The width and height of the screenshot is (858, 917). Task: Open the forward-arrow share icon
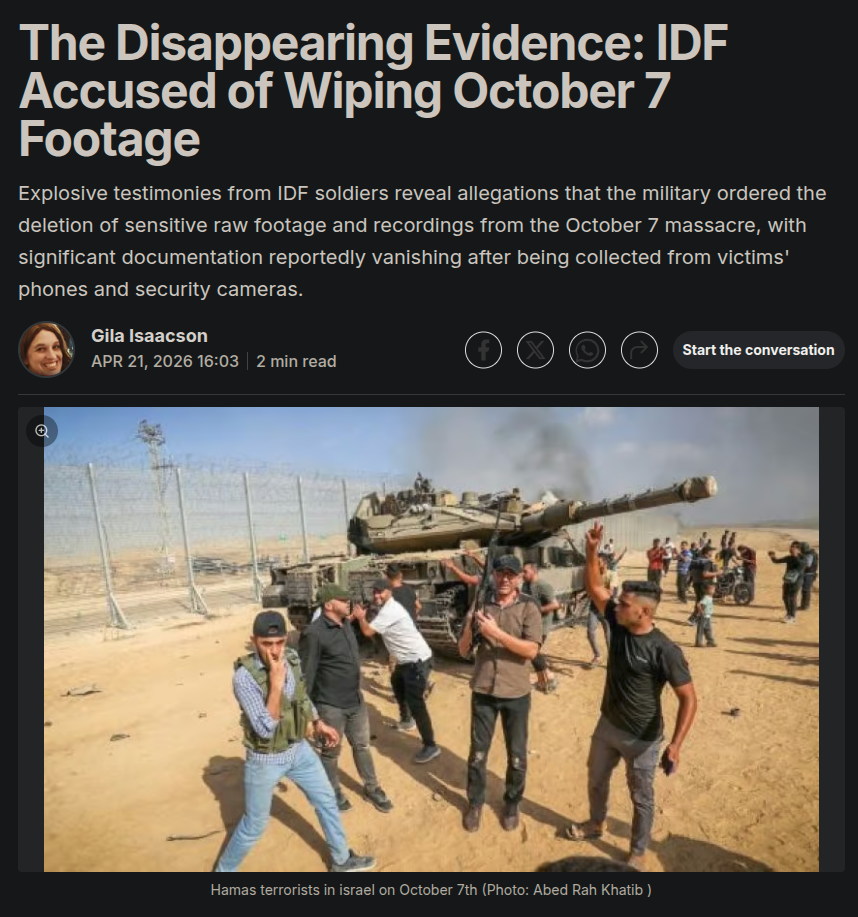coord(639,350)
